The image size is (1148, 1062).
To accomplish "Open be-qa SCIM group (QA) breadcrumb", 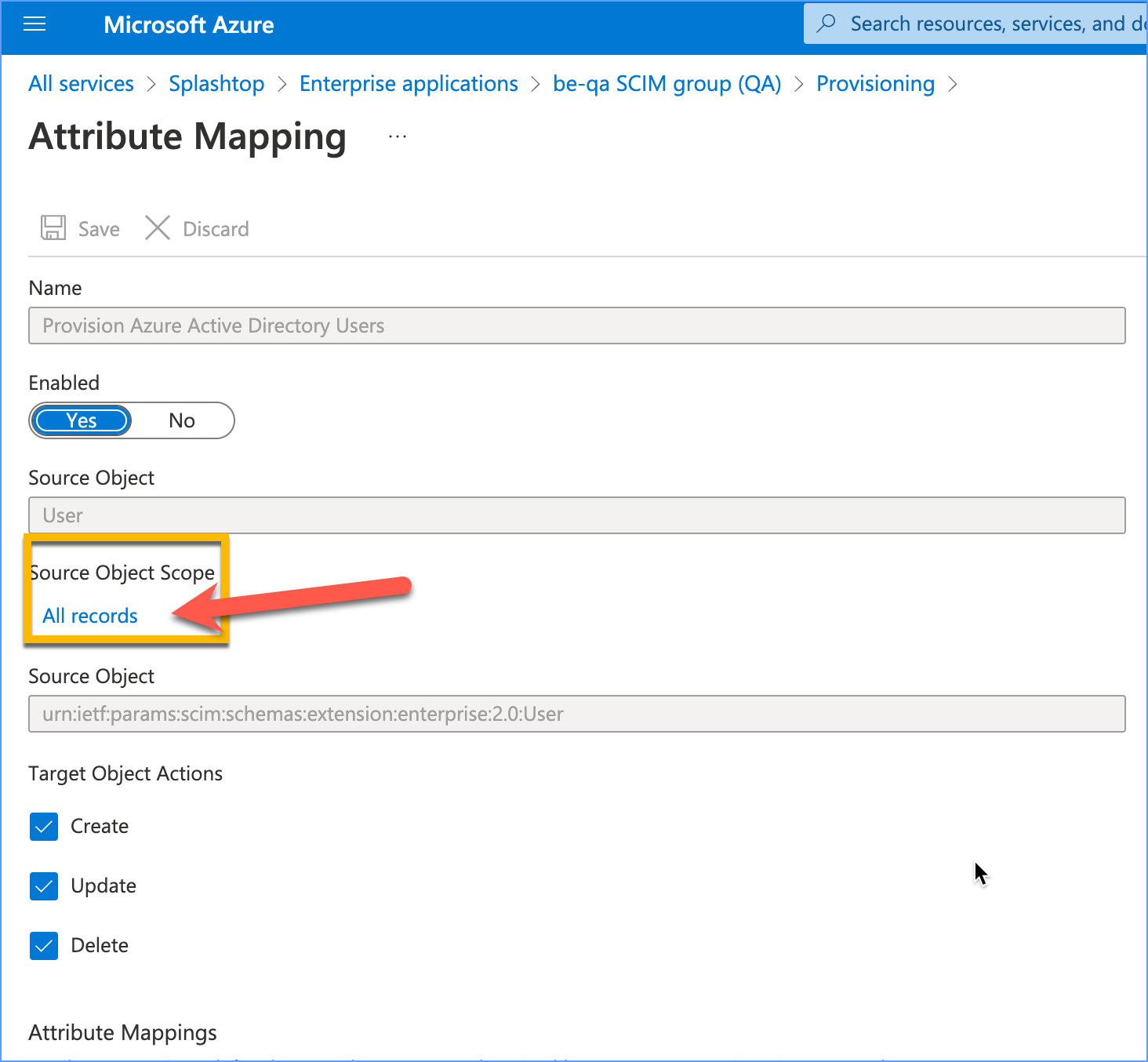I will 667,84.
